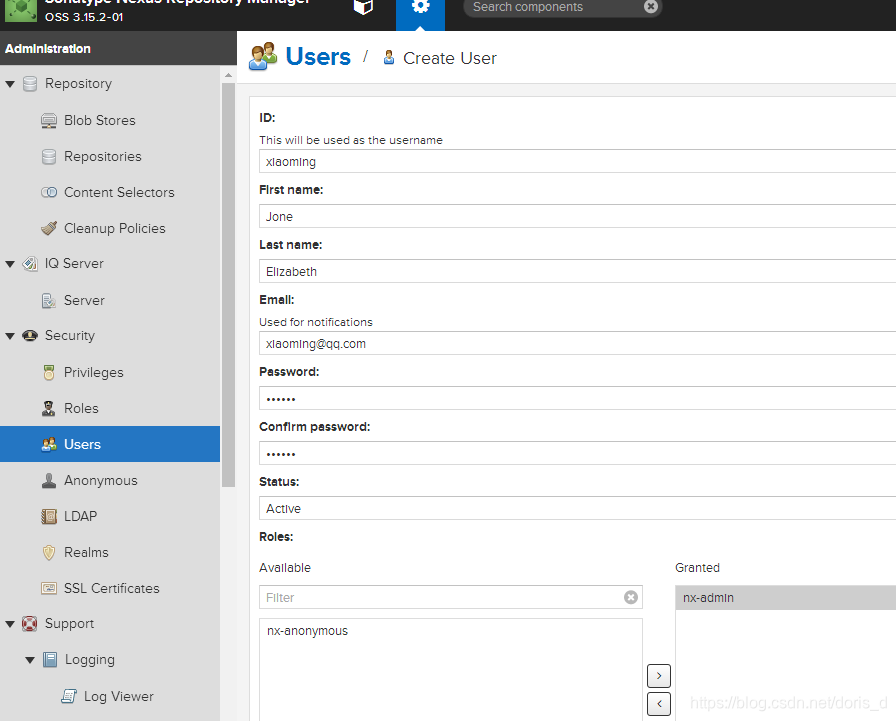Viewport: 896px width, 721px height.
Task: Click the sidebar scroll up arrow
Action: tap(228, 75)
